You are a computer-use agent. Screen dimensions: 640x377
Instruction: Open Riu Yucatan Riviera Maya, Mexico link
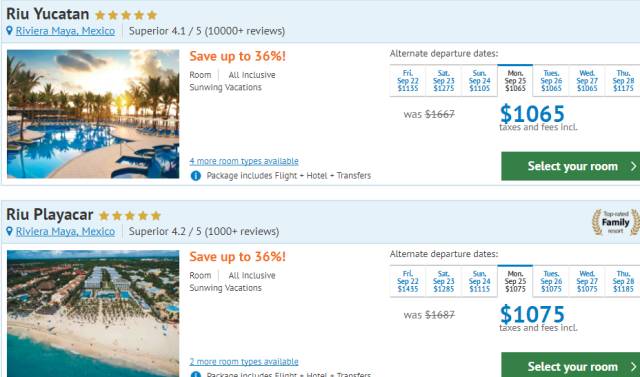65,31
